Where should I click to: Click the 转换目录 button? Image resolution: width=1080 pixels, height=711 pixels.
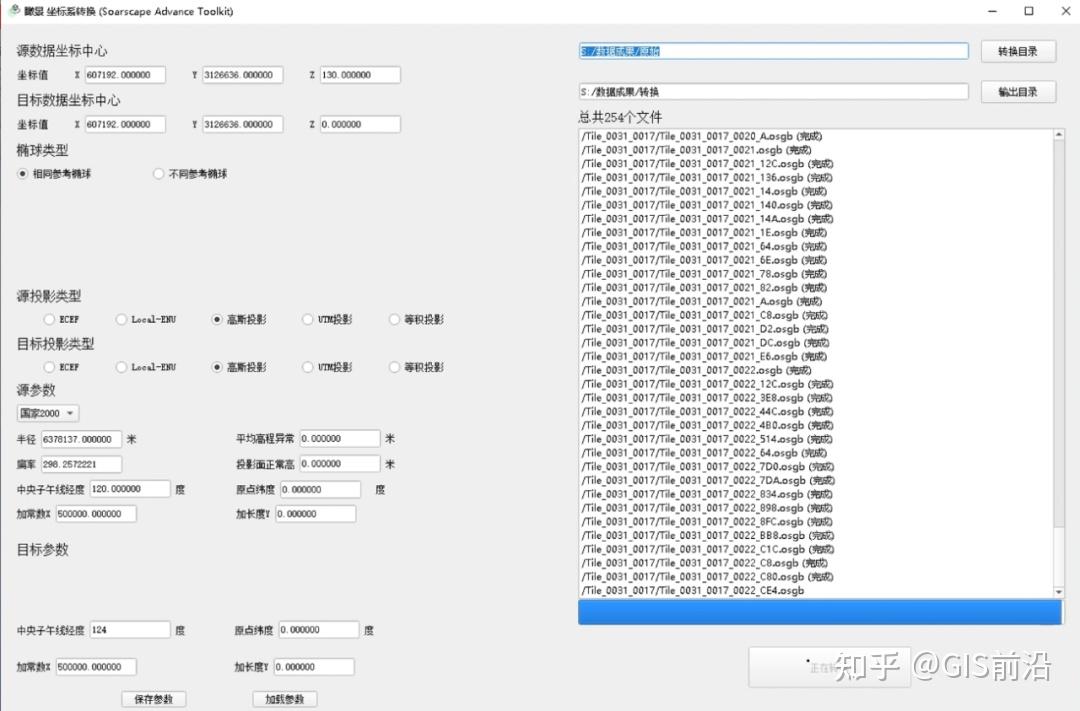point(1018,51)
